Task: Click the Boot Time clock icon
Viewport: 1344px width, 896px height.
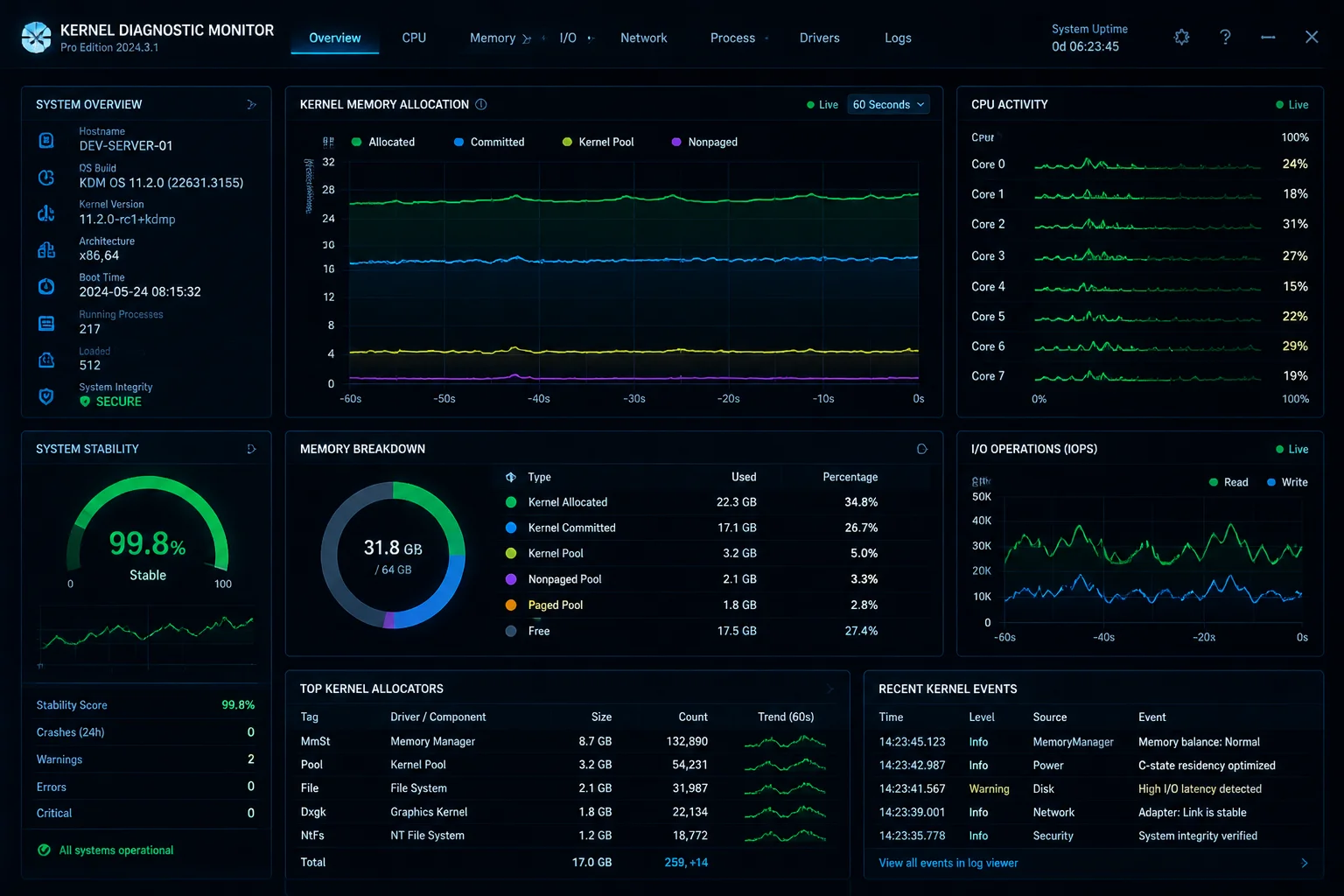Action: point(46,286)
